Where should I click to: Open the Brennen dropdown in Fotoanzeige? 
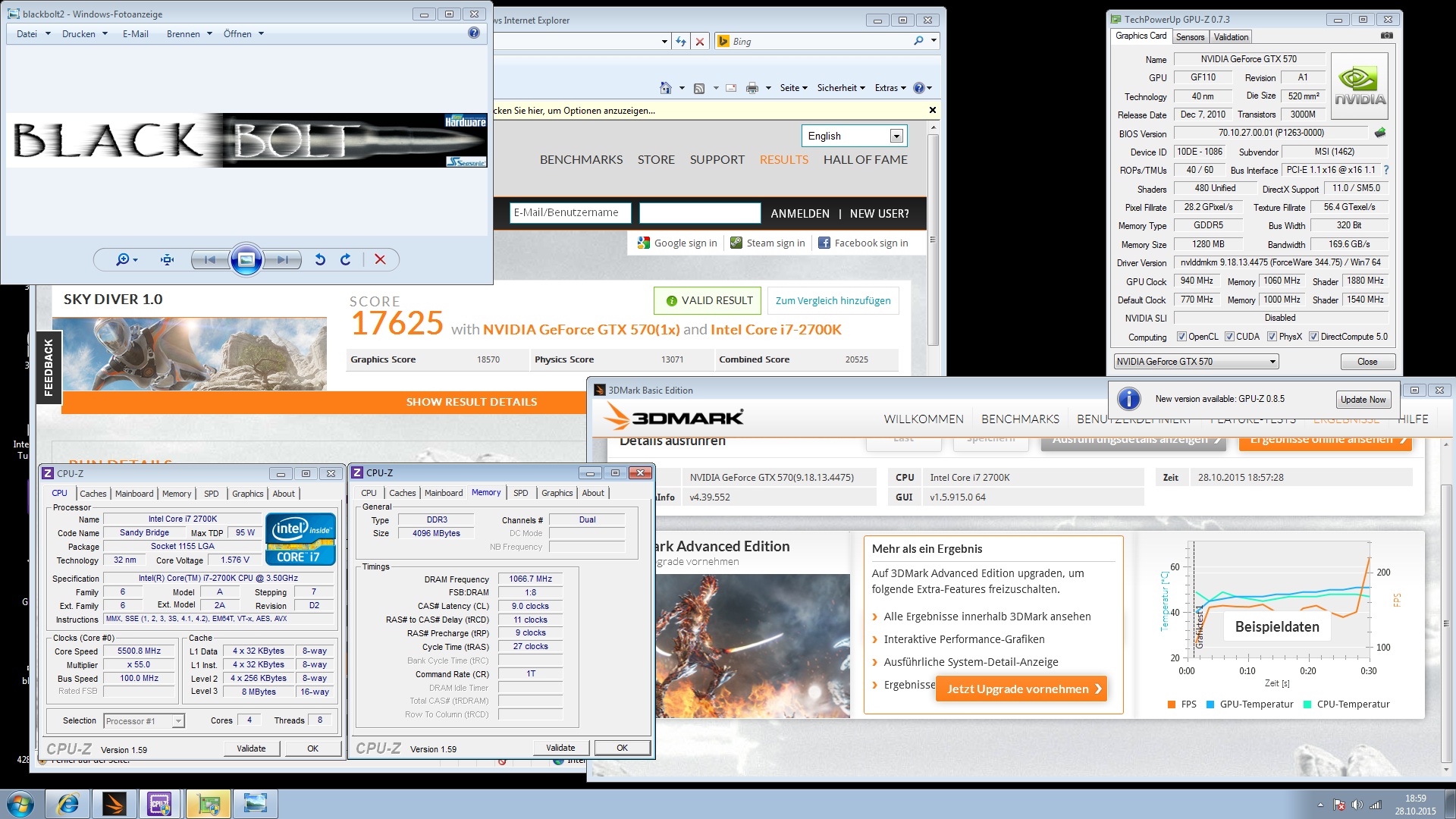coord(190,34)
